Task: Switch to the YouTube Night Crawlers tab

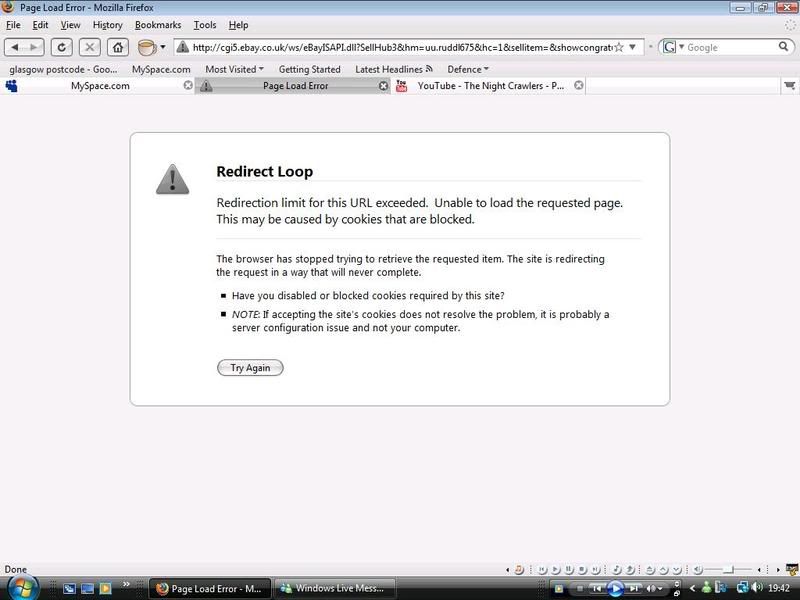Action: point(490,86)
